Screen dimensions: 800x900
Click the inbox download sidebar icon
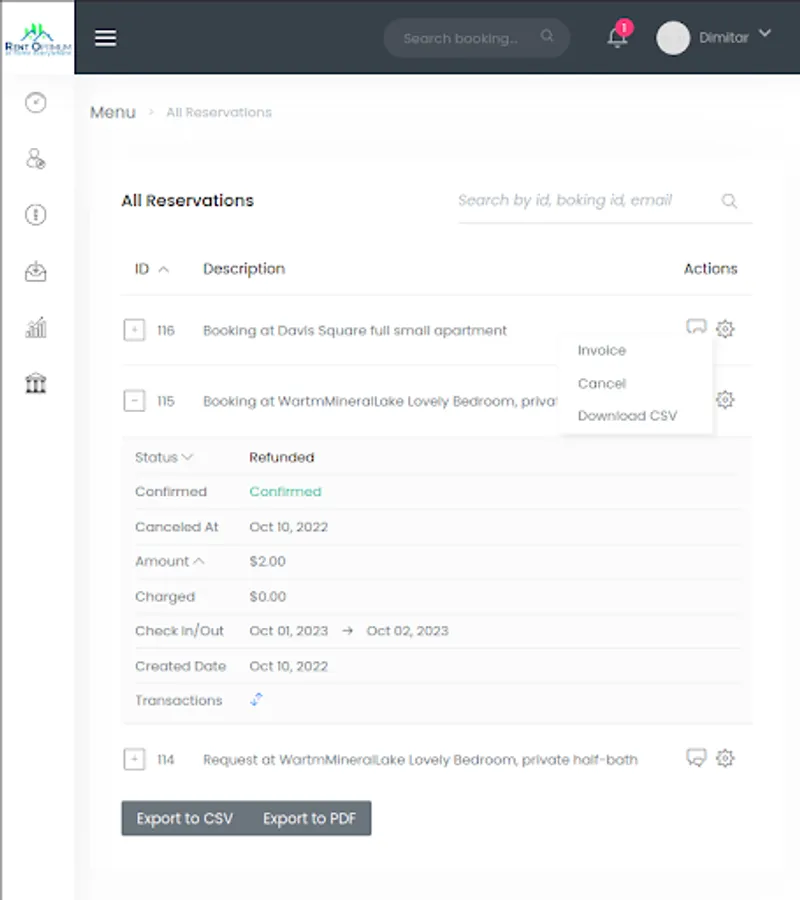[37, 271]
